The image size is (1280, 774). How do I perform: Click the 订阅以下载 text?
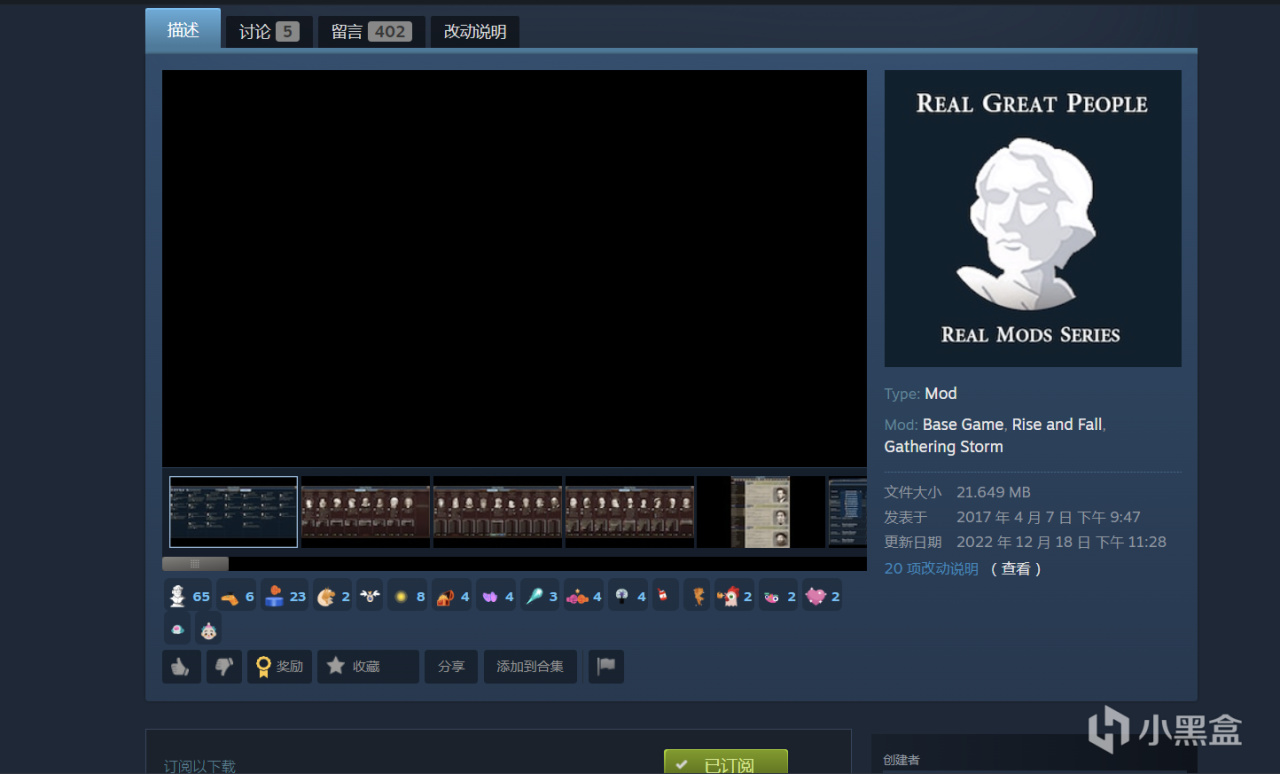[x=200, y=766]
